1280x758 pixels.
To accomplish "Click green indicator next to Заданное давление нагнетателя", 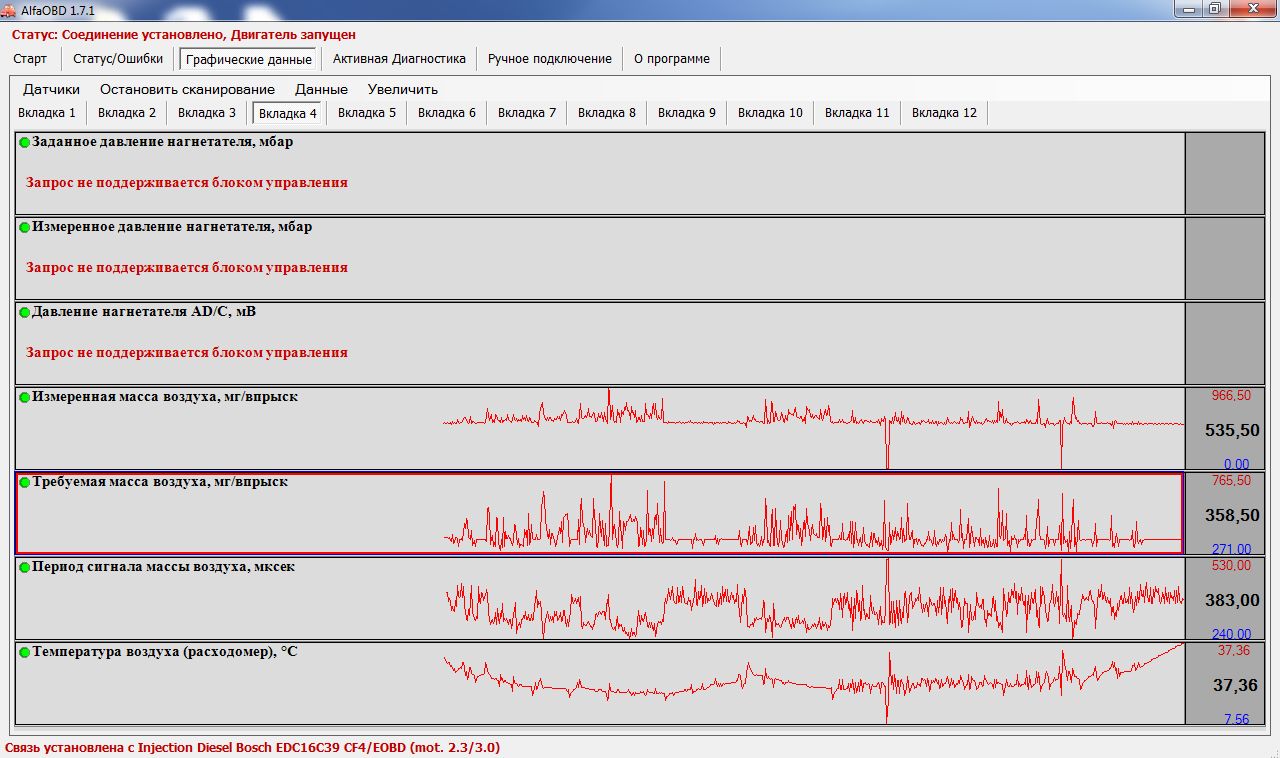I will [x=25, y=143].
